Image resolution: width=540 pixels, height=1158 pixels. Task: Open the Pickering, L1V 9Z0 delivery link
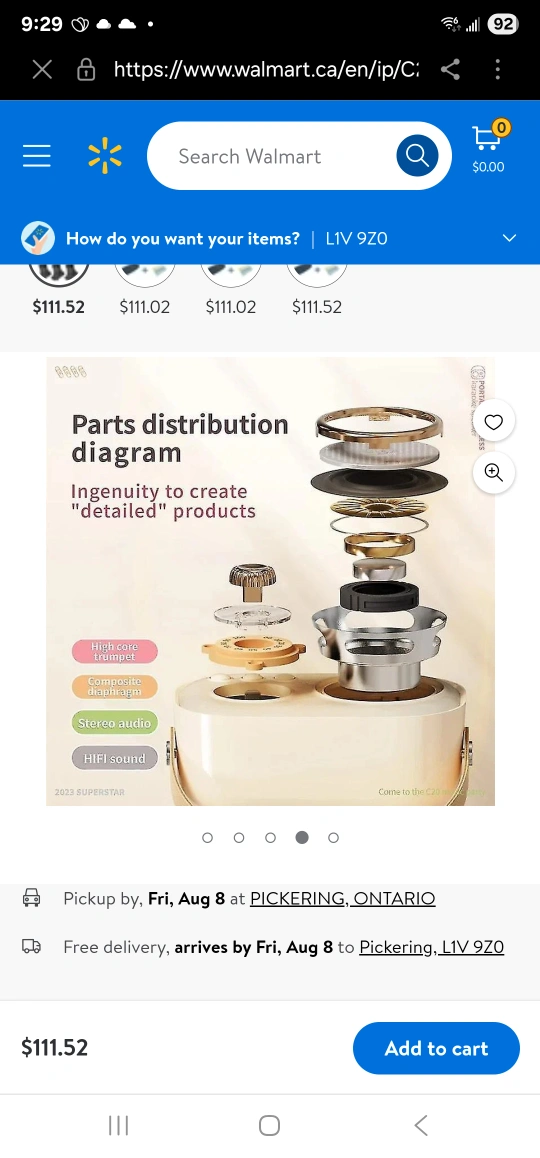click(x=431, y=947)
